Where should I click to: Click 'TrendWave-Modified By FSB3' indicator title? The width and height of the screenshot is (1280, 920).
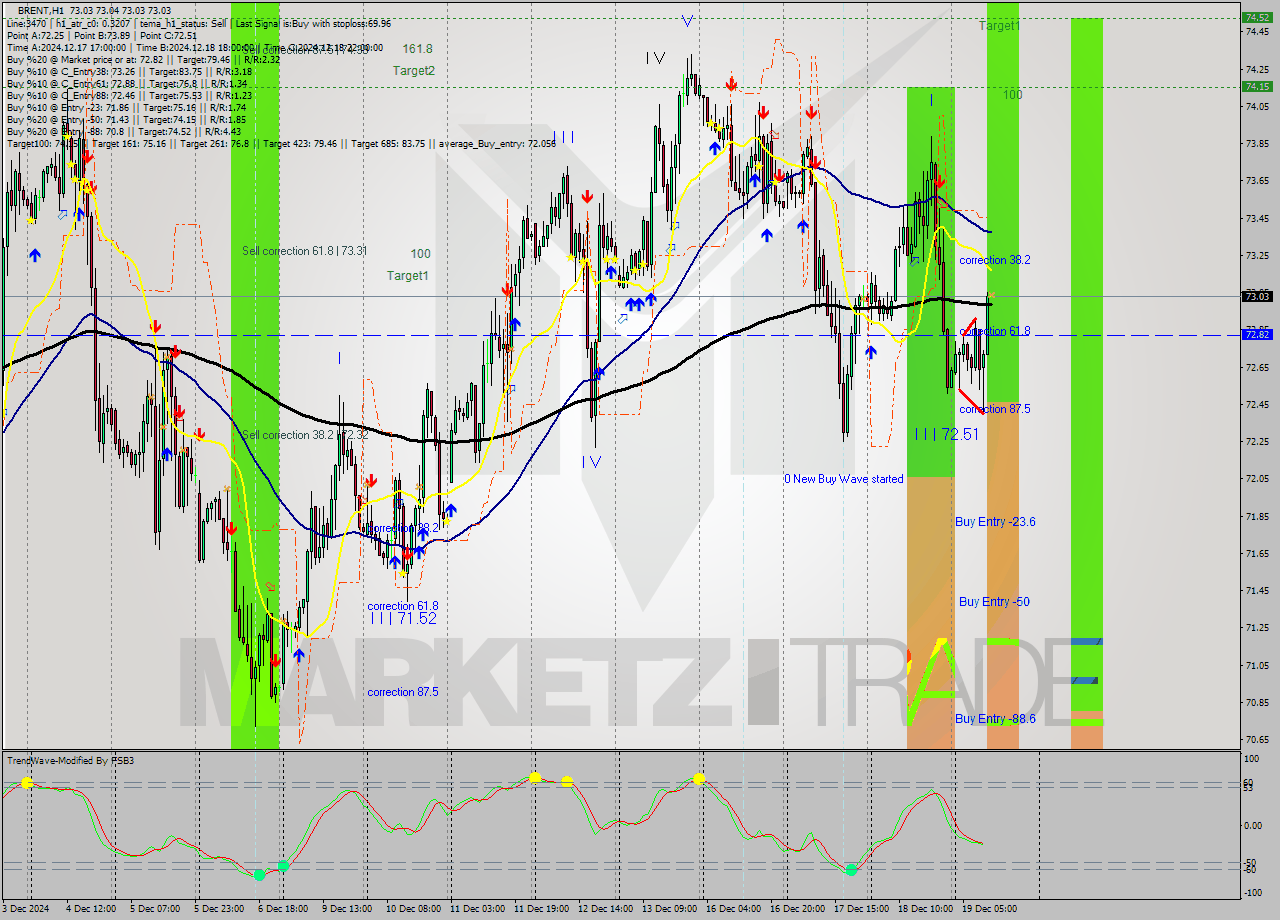(71, 761)
